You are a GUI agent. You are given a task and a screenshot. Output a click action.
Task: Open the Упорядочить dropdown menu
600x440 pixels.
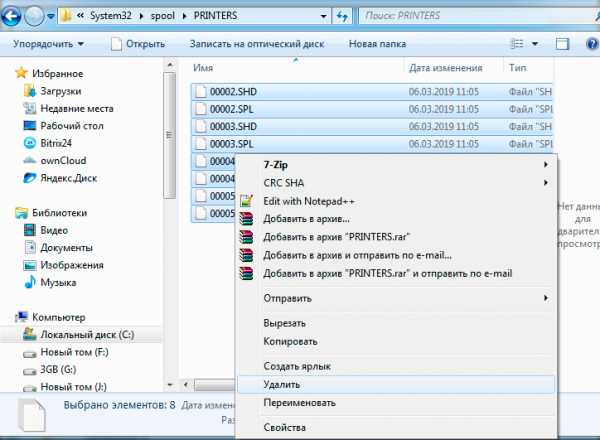point(48,44)
